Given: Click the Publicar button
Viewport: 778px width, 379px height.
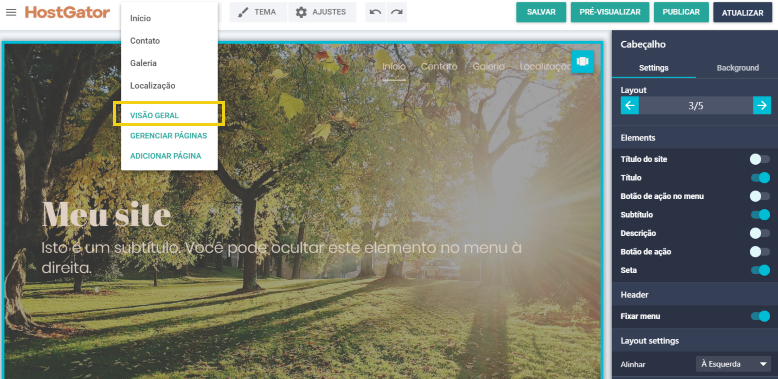Looking at the screenshot, I should (x=681, y=12).
